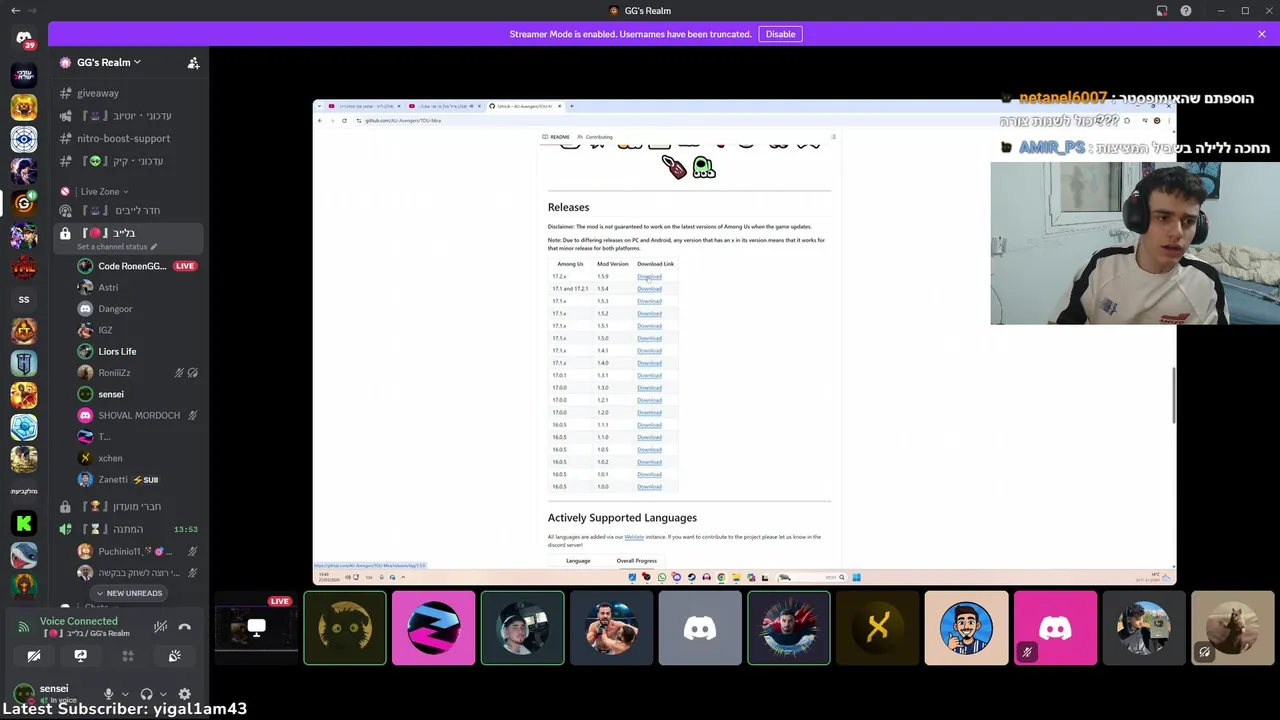Screen dimensions: 1280x720
Task: Switch to README tab on GitHub page
Action: [x=556, y=137]
